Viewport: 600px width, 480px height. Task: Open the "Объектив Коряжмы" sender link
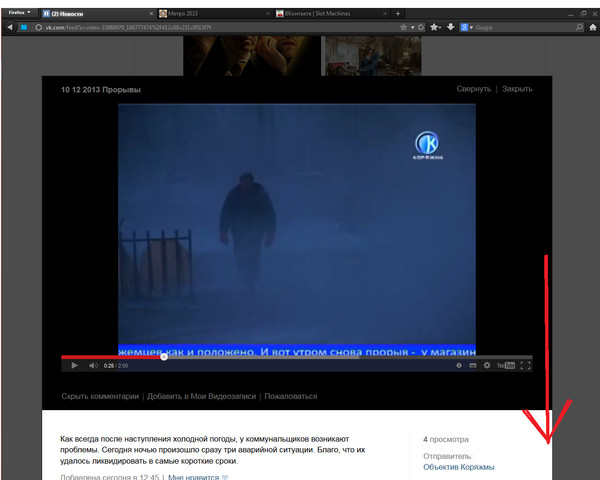point(458,467)
